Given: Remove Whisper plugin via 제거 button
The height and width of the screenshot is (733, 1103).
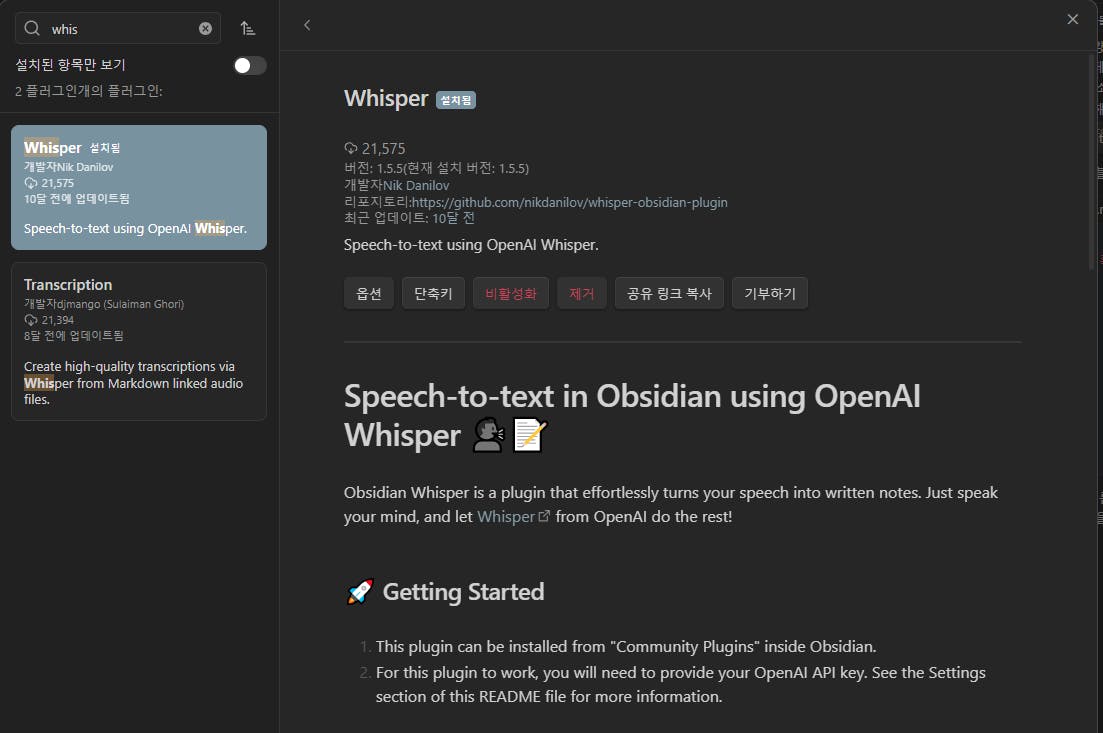Looking at the screenshot, I should tap(582, 293).
